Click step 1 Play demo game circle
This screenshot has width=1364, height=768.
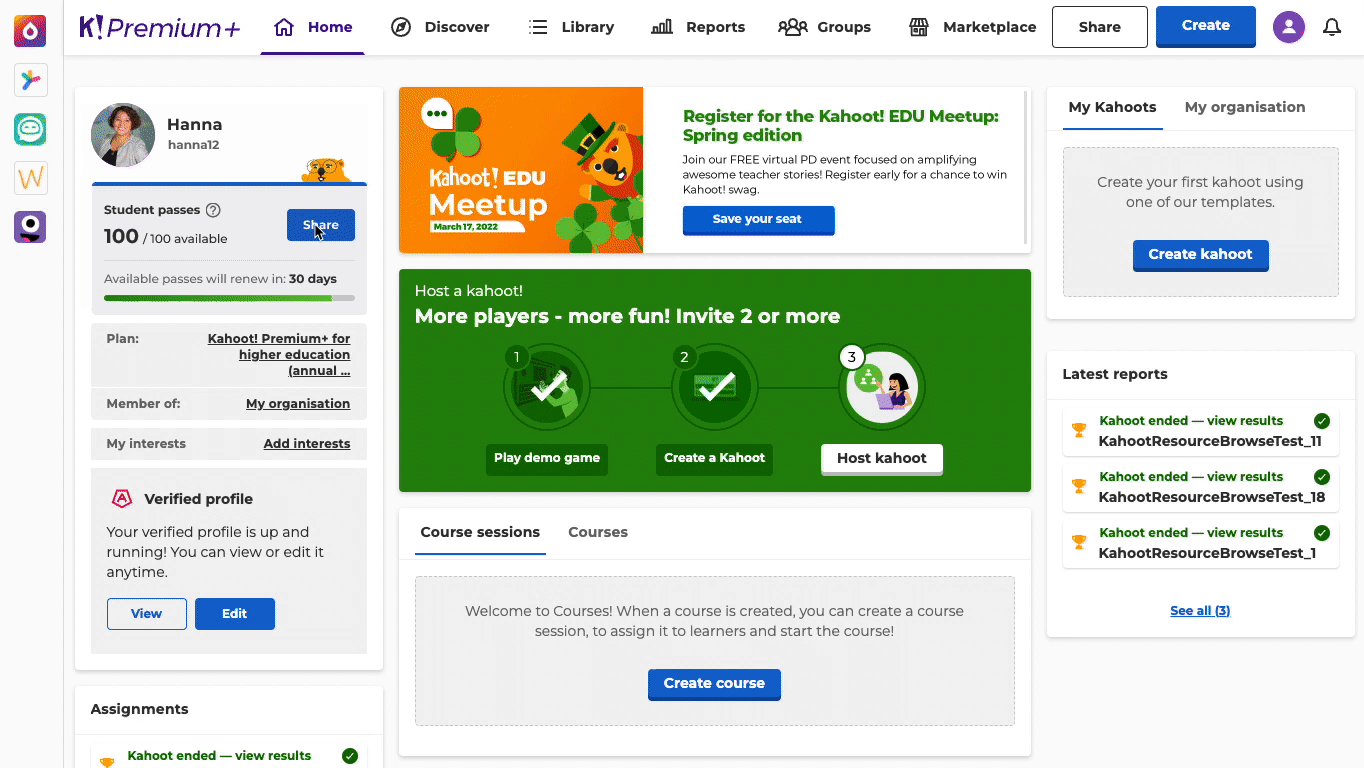click(x=547, y=387)
